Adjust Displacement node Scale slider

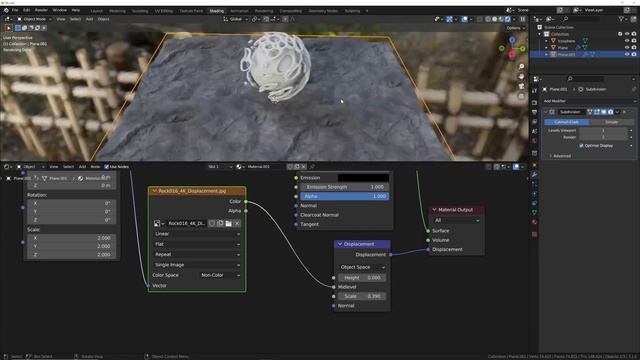coord(362,296)
